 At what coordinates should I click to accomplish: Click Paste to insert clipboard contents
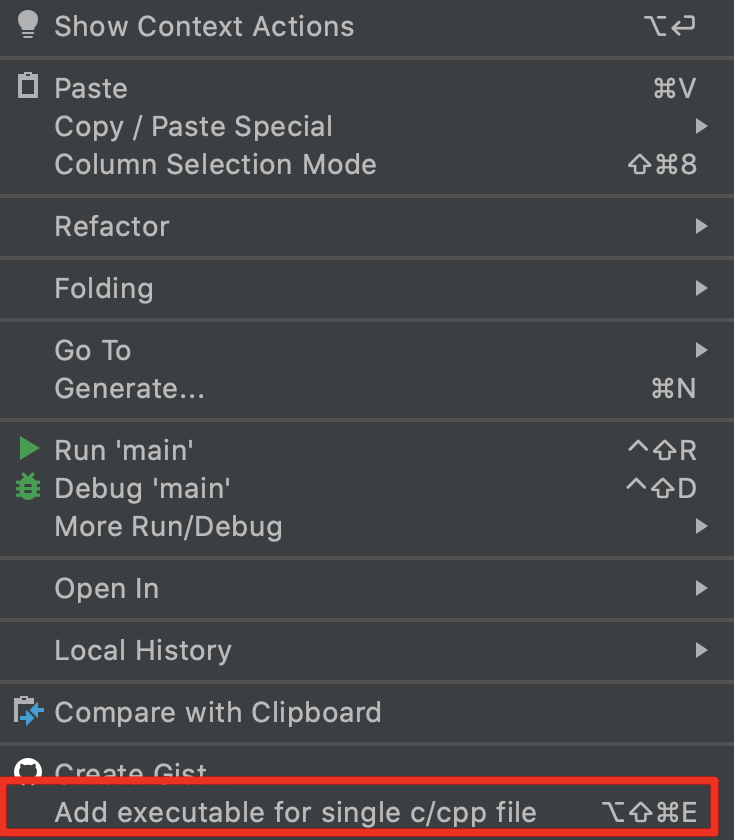click(x=90, y=88)
